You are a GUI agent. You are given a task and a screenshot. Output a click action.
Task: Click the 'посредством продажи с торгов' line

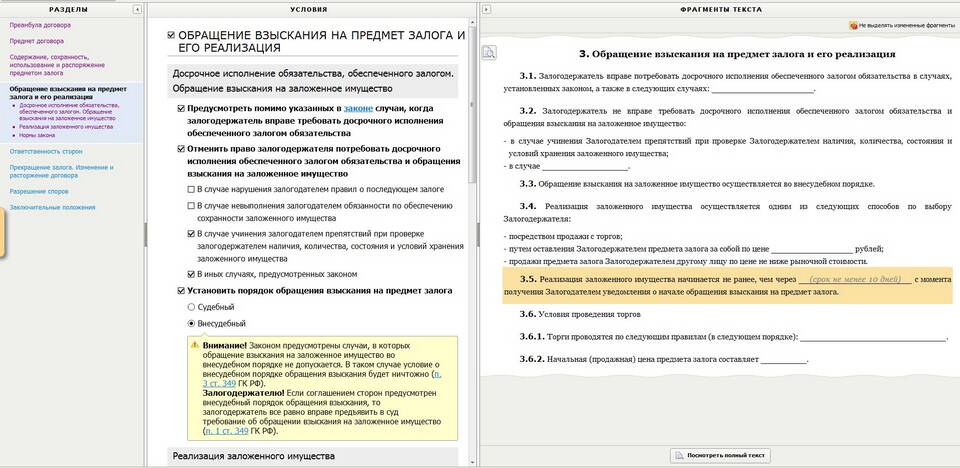click(x=563, y=236)
